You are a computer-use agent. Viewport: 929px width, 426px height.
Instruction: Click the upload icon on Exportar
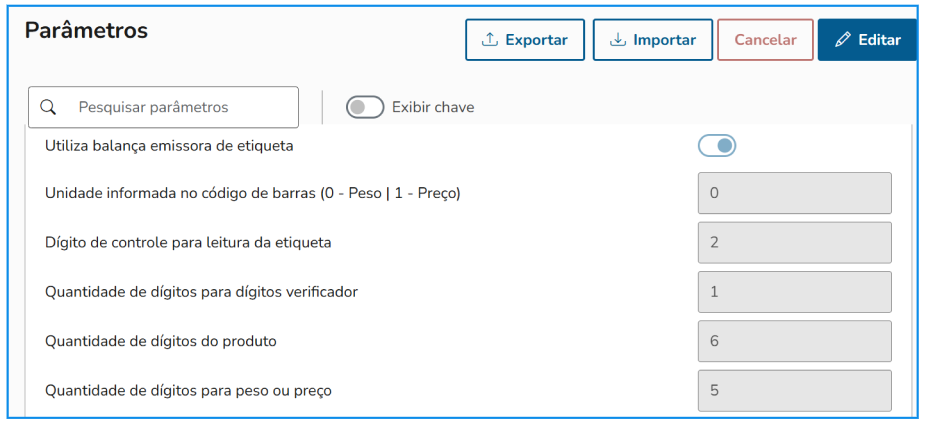[x=490, y=40]
